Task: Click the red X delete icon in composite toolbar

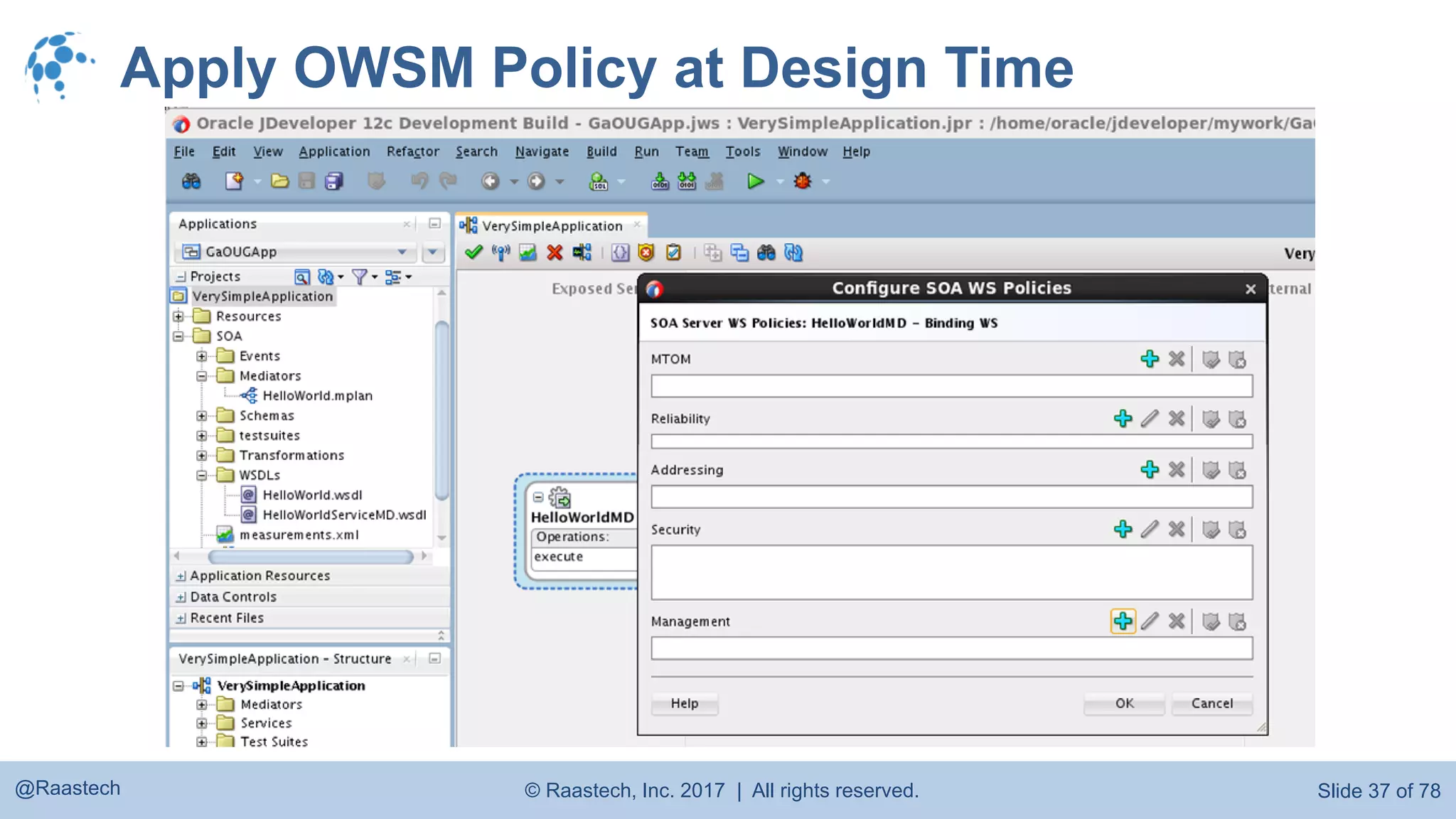Action: coord(555,252)
